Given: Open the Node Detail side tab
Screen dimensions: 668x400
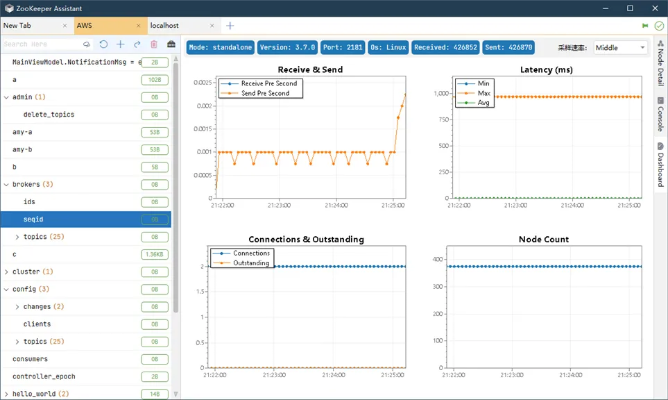Looking at the screenshot, I should click(x=660, y=63).
